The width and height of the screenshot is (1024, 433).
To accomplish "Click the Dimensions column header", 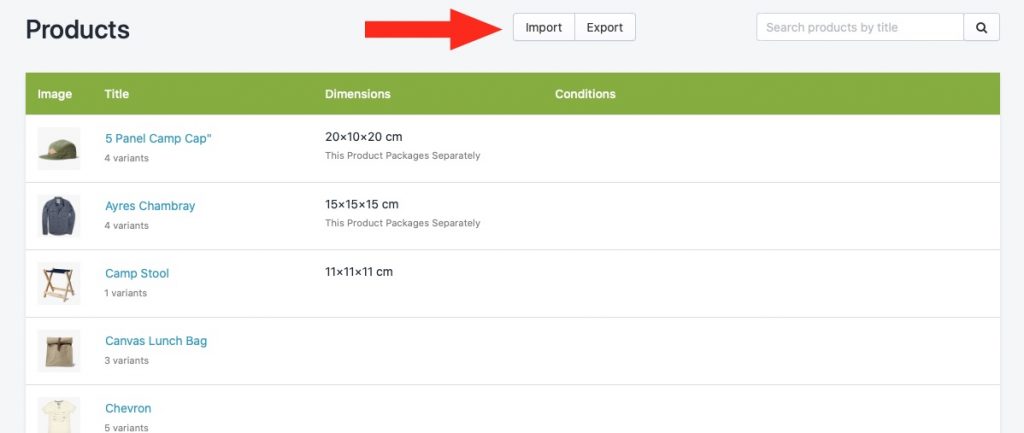I will click(x=358, y=94).
